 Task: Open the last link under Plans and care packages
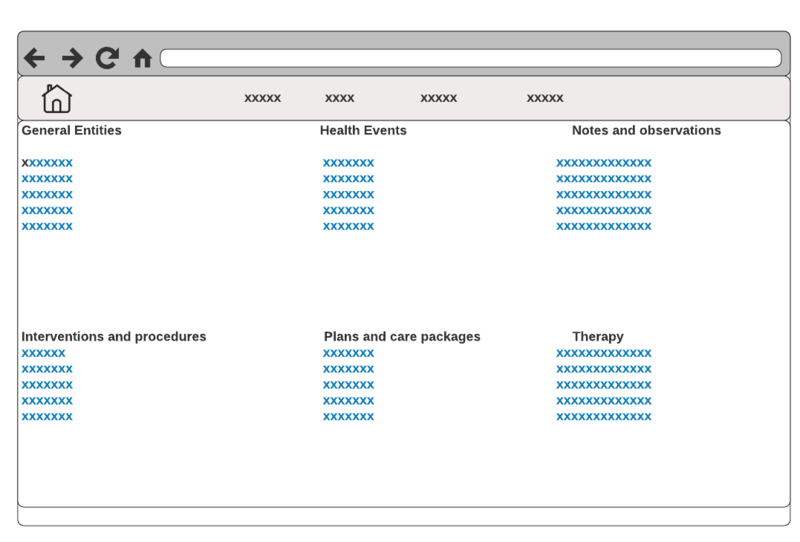pos(348,416)
